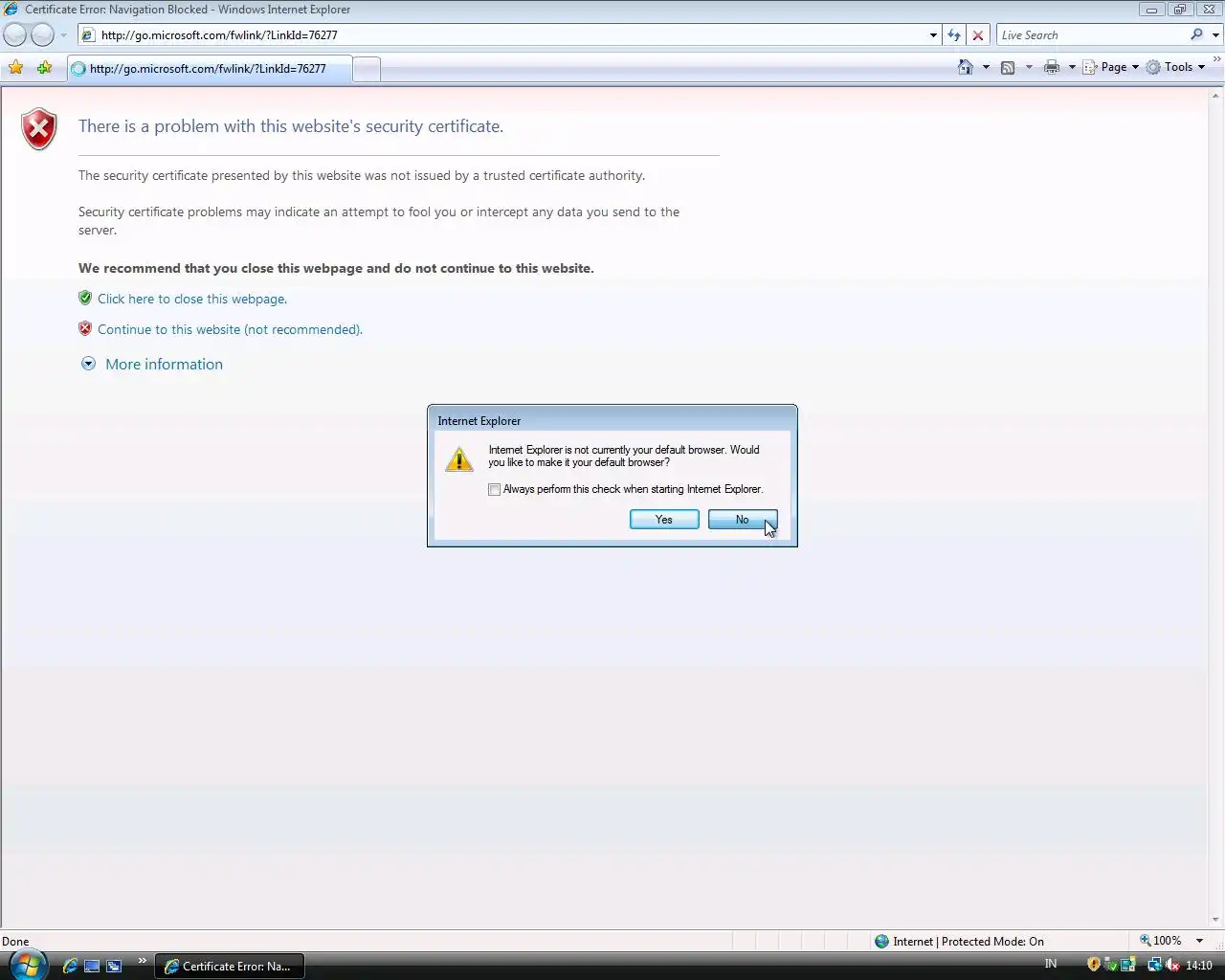This screenshot has height=980, width=1225.
Task: Click the Home toolbar icon
Action: tap(966, 67)
